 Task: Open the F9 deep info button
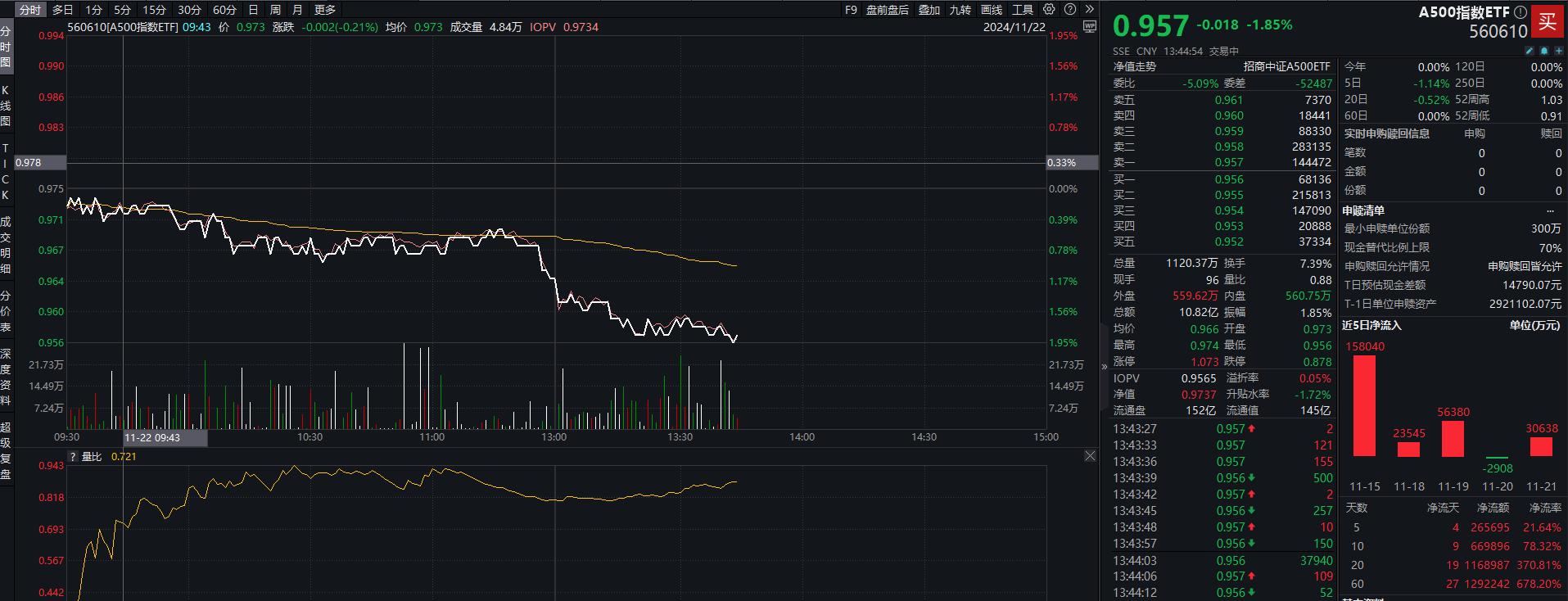coord(851,10)
